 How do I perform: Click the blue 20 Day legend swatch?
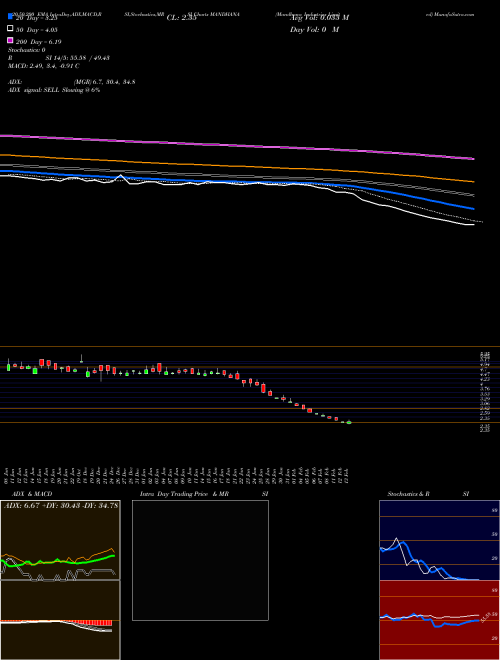tap(10, 17)
